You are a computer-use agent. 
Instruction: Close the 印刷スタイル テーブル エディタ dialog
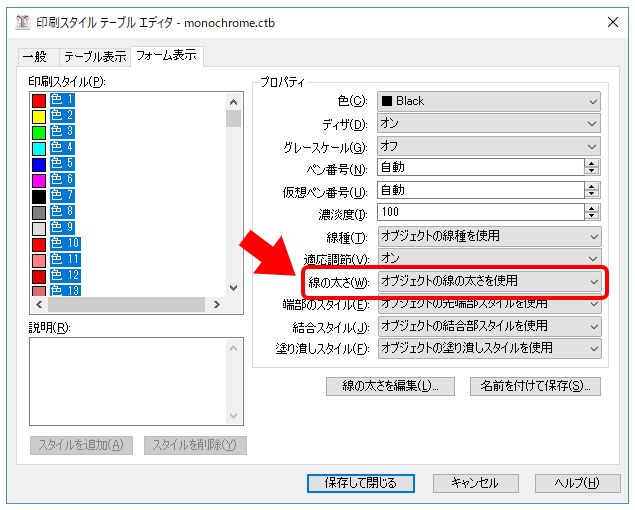[x=613, y=22]
